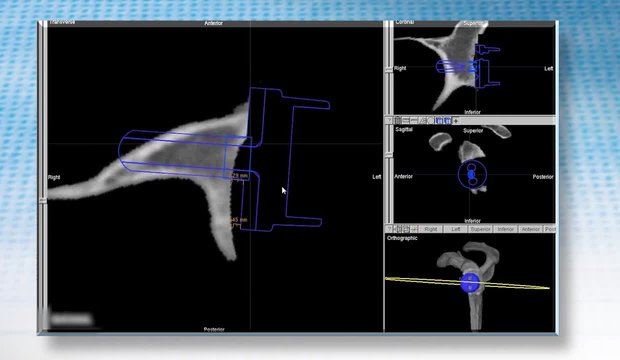Set the orthographic view to Right
620x360 pixels.
431,229
